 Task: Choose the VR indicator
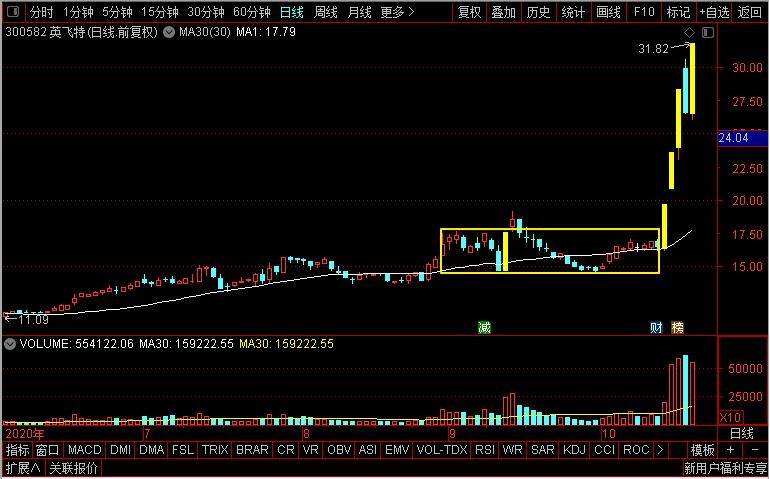310,450
